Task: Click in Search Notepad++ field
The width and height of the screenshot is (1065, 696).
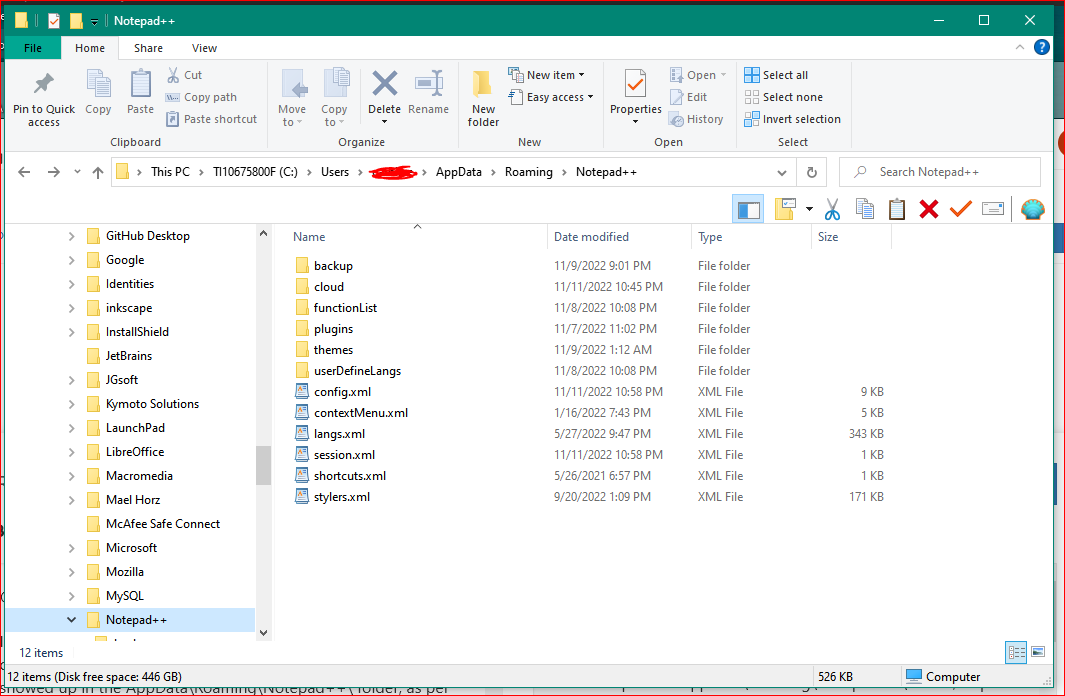Action: 940,172
